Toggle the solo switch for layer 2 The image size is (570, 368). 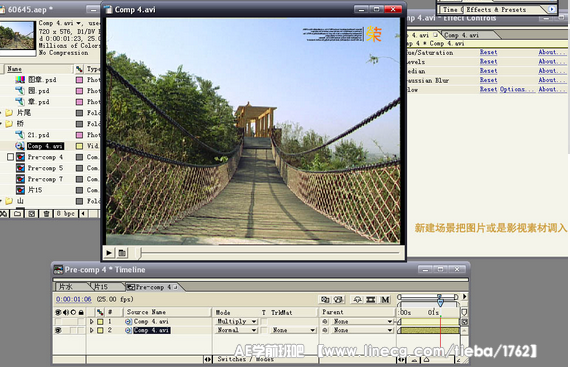pyautogui.click(x=73, y=331)
